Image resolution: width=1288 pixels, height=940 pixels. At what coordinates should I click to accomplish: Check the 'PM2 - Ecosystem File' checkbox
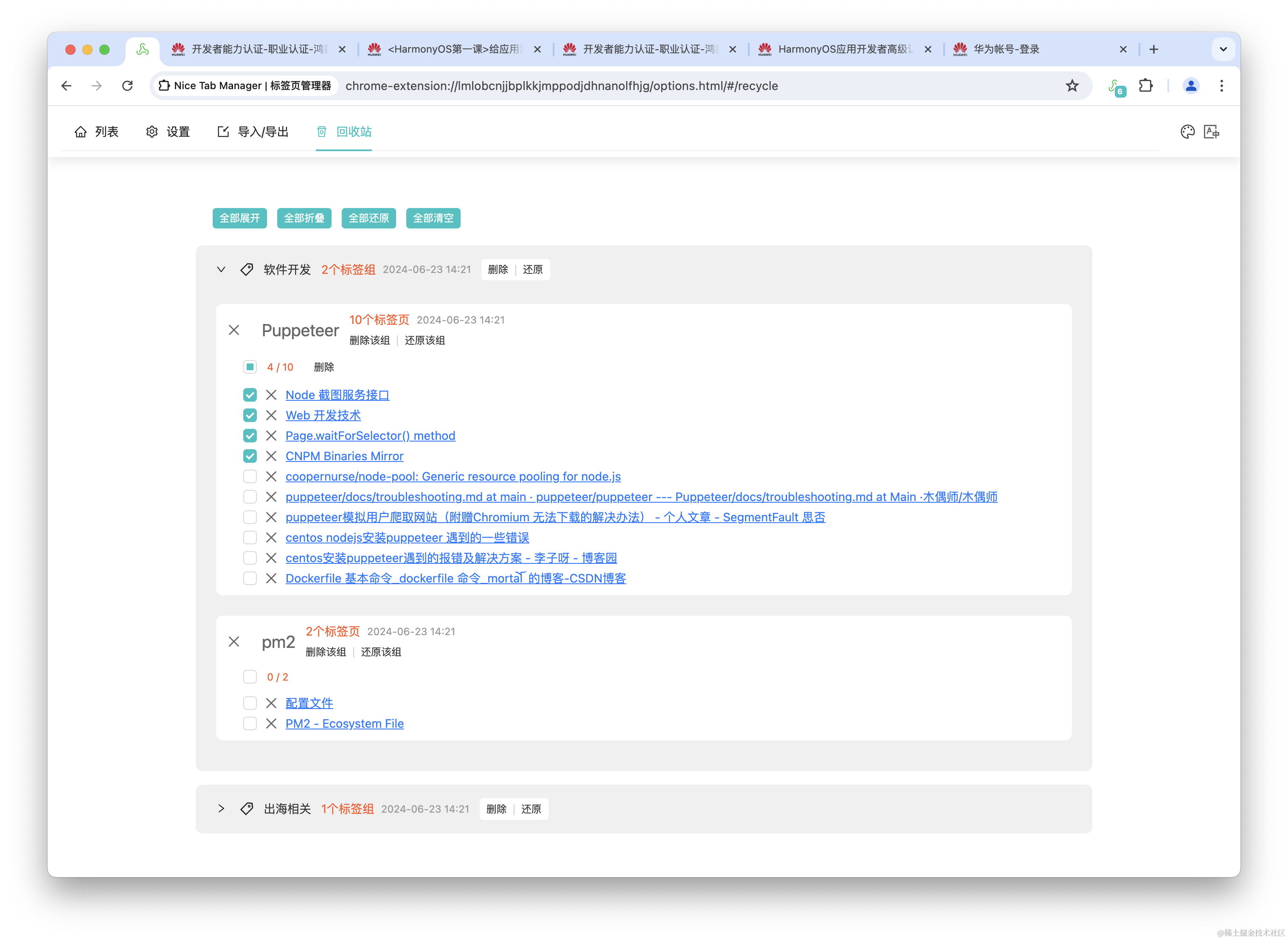coord(250,724)
